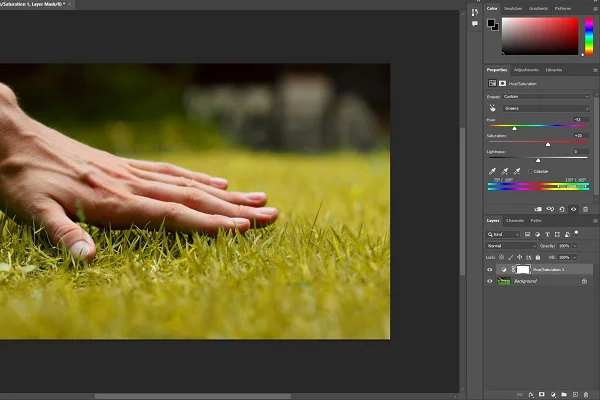Image resolution: width=600 pixels, height=400 pixels.
Task: Reset adjustment to defaults icon
Action: tap(562, 209)
